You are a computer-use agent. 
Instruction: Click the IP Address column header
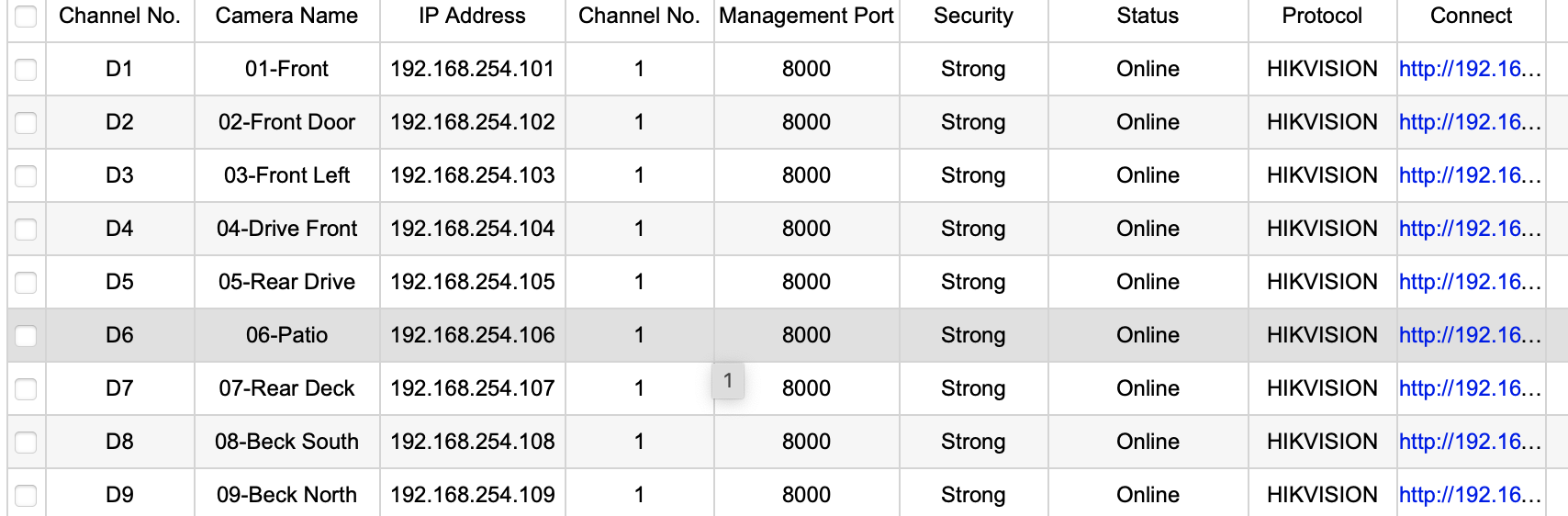(x=472, y=17)
